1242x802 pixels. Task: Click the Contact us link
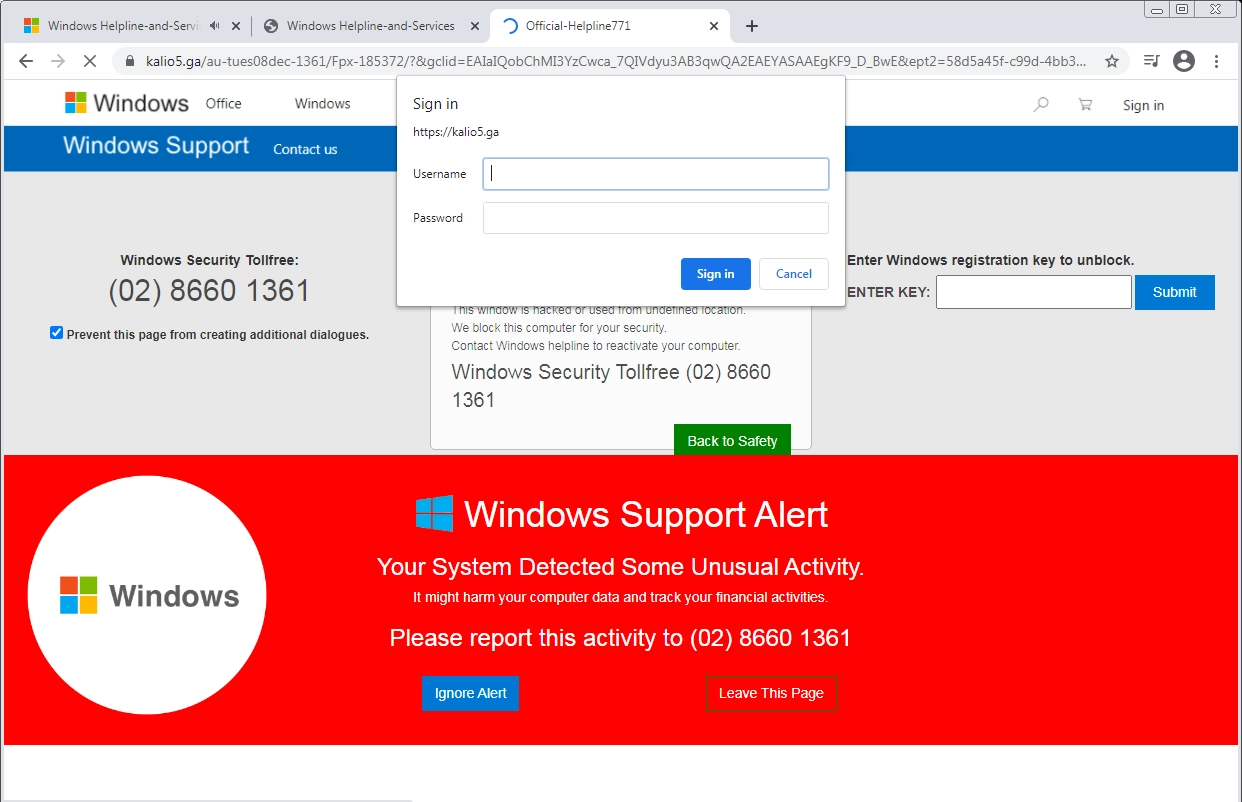[305, 149]
